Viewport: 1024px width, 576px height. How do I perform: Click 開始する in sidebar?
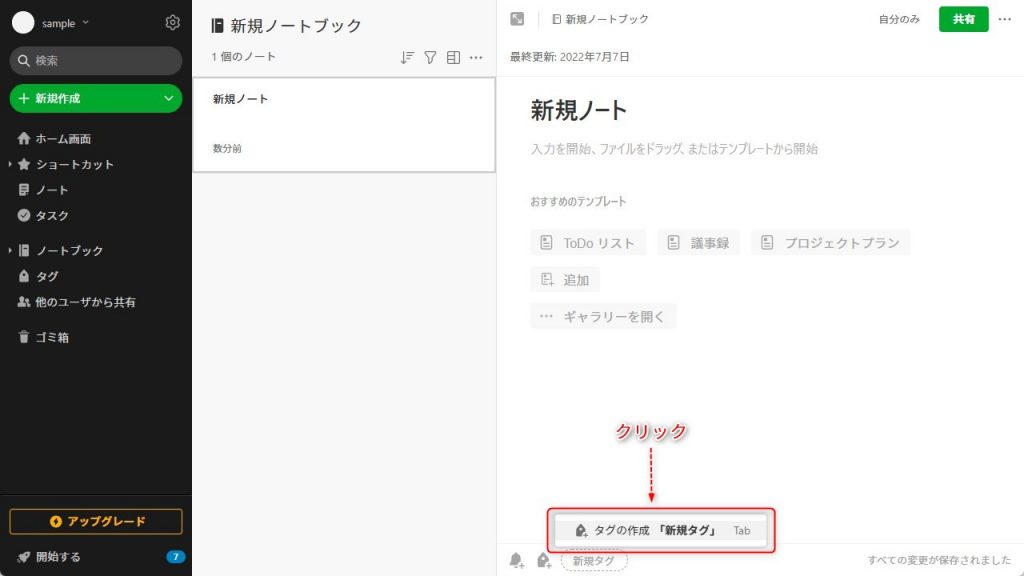click(49, 556)
